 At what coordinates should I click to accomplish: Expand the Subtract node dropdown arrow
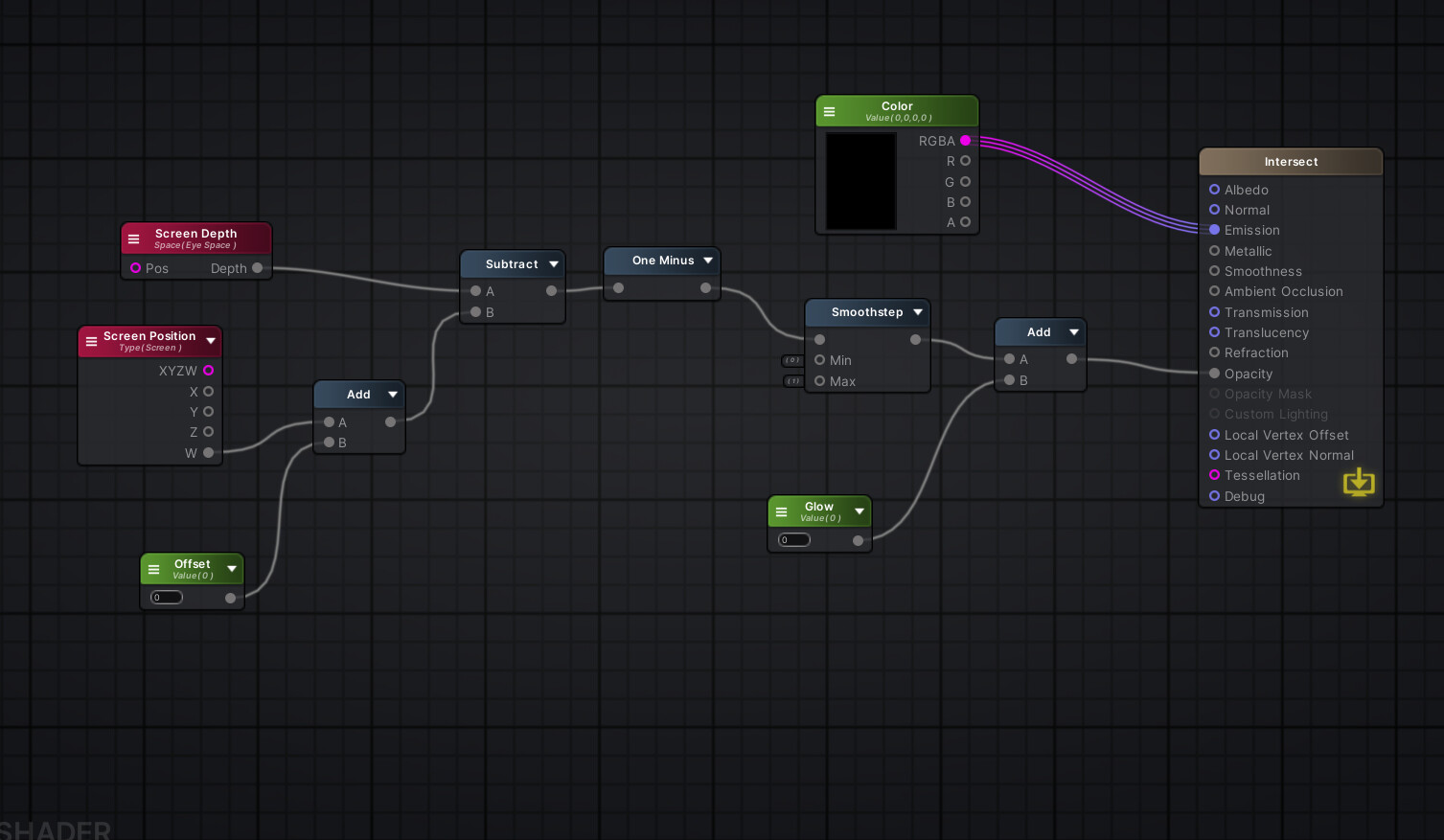(x=554, y=264)
